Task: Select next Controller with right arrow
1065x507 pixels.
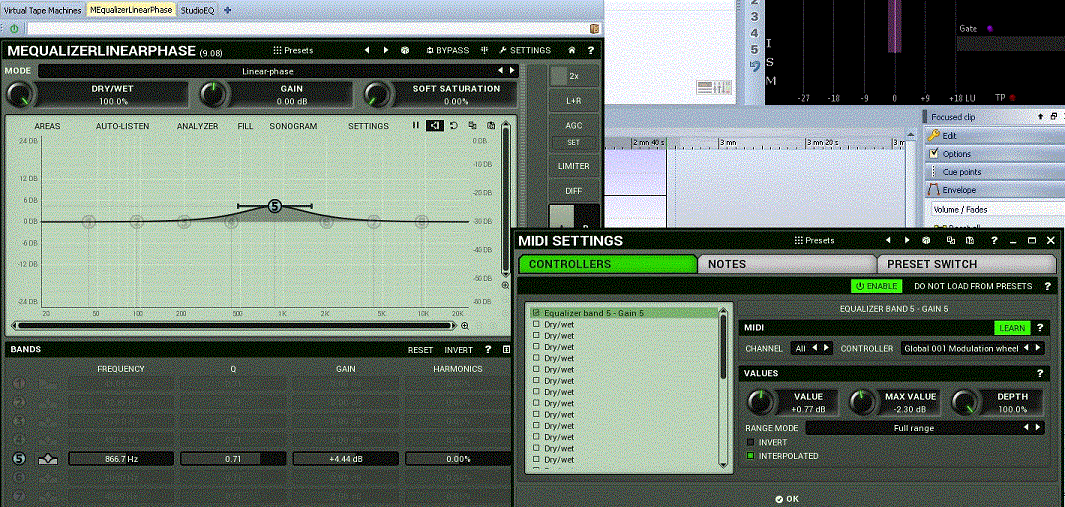Action: (1039, 348)
